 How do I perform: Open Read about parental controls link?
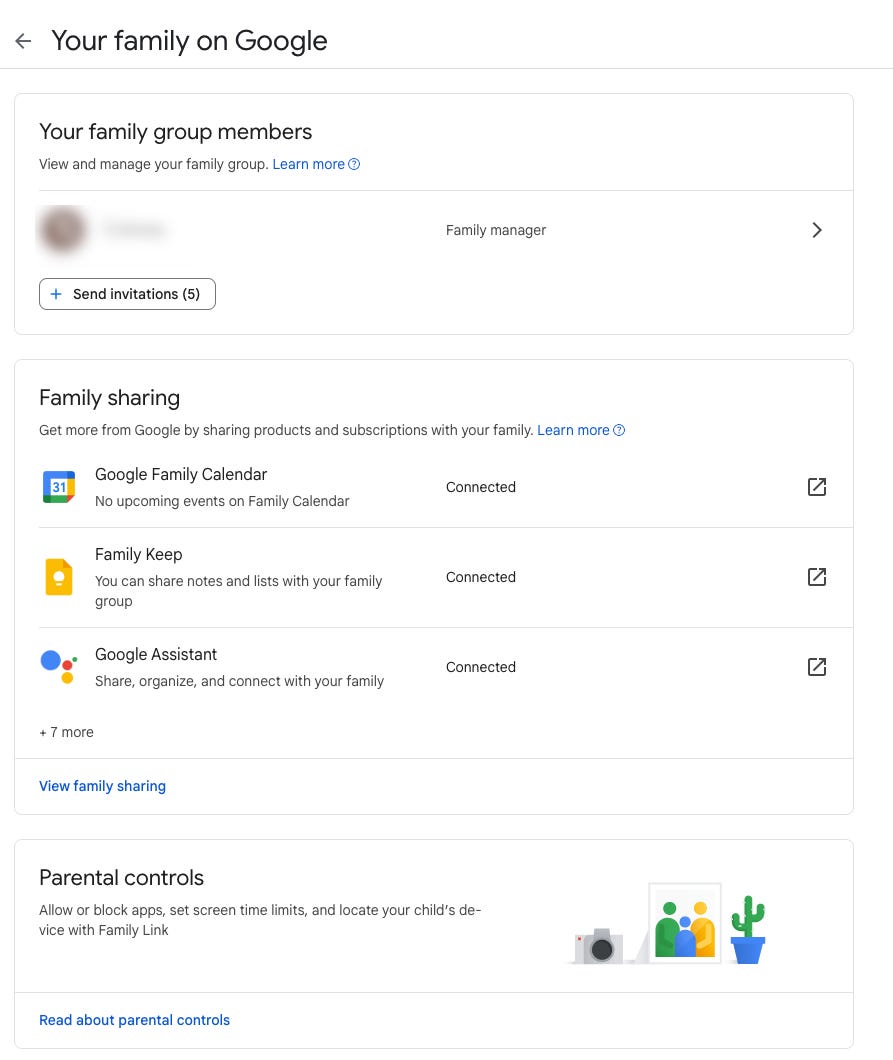pyautogui.click(x=135, y=1020)
